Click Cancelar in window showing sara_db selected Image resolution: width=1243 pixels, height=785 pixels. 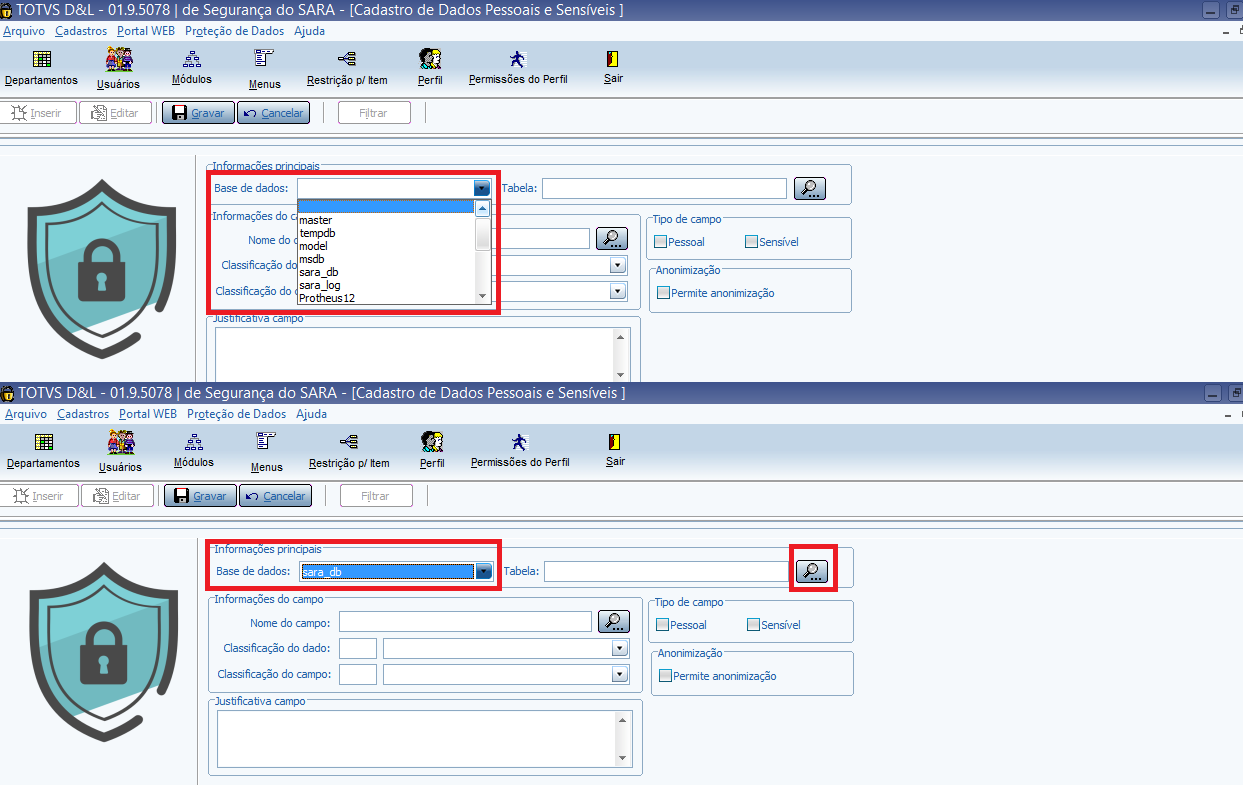tap(275, 496)
